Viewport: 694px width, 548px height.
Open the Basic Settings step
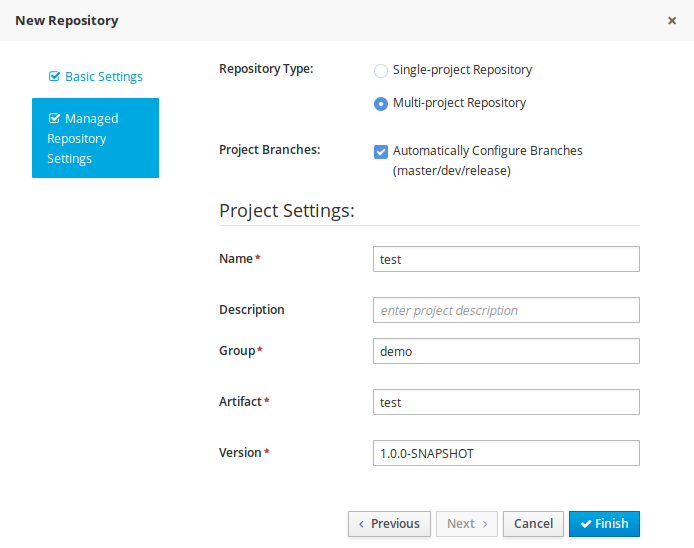point(95,77)
